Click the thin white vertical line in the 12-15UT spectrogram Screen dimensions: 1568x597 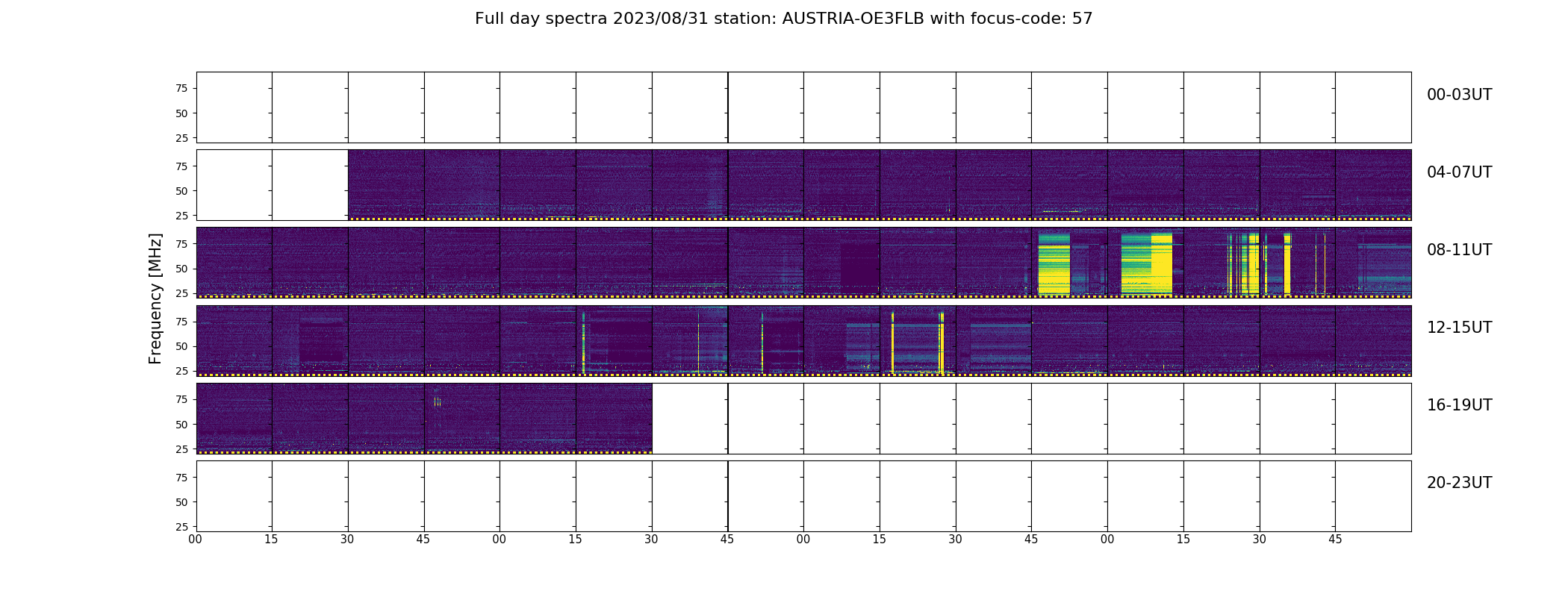coord(698,341)
